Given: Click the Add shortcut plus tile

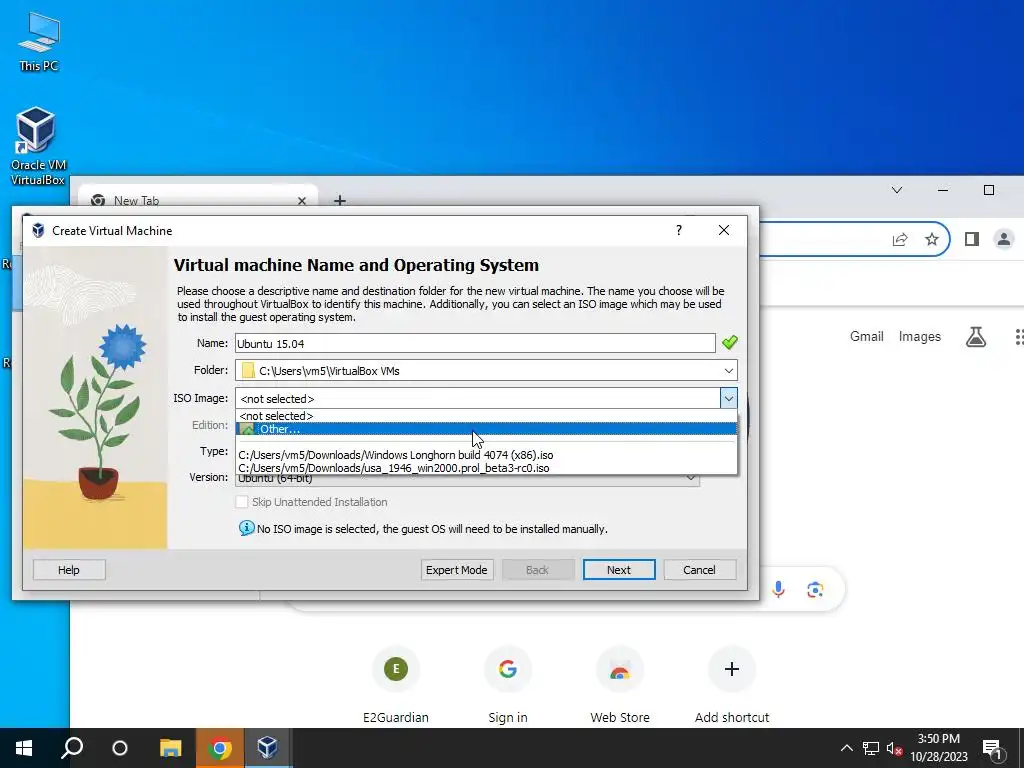Looking at the screenshot, I should [x=731, y=685].
